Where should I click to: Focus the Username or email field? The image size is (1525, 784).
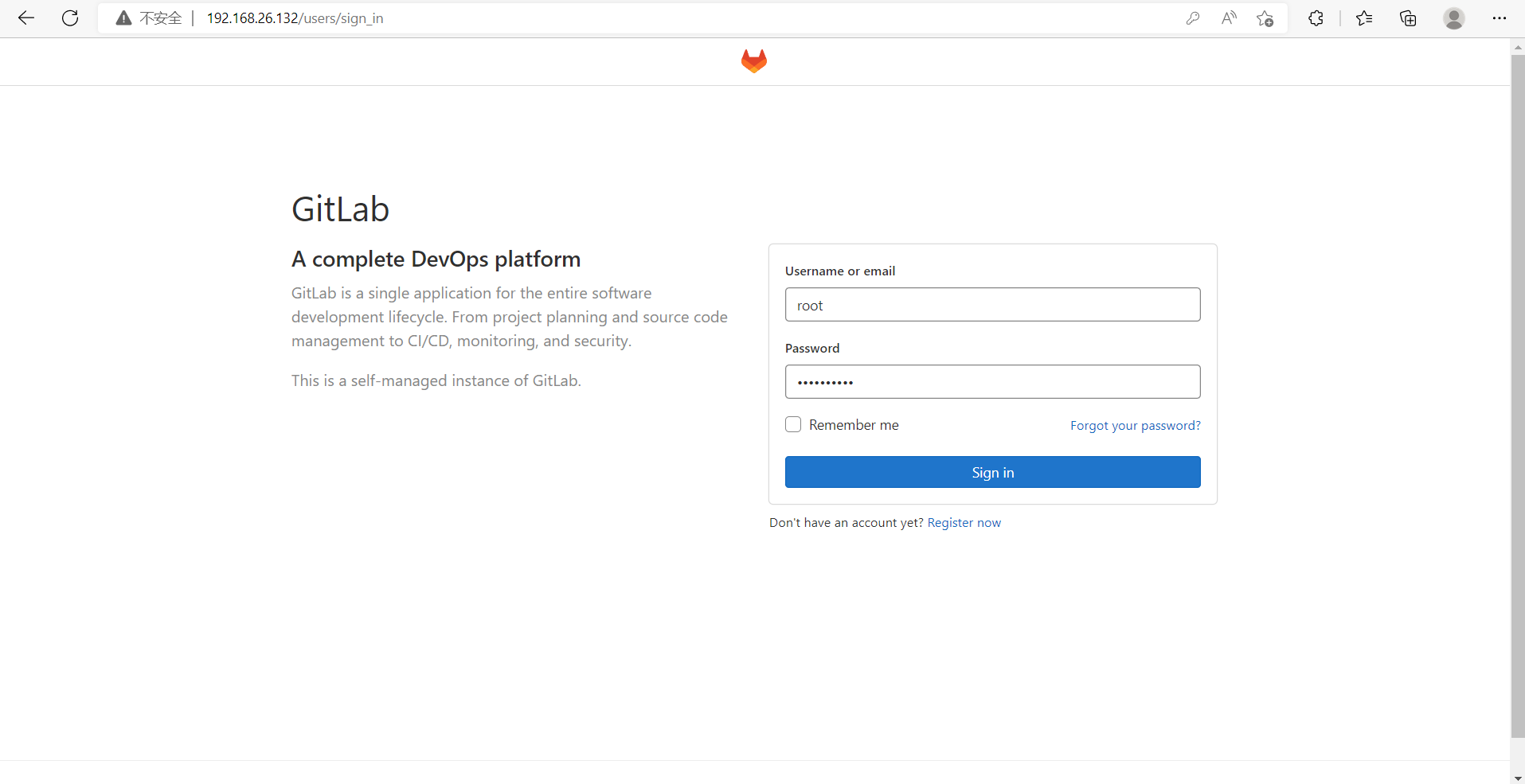click(992, 305)
